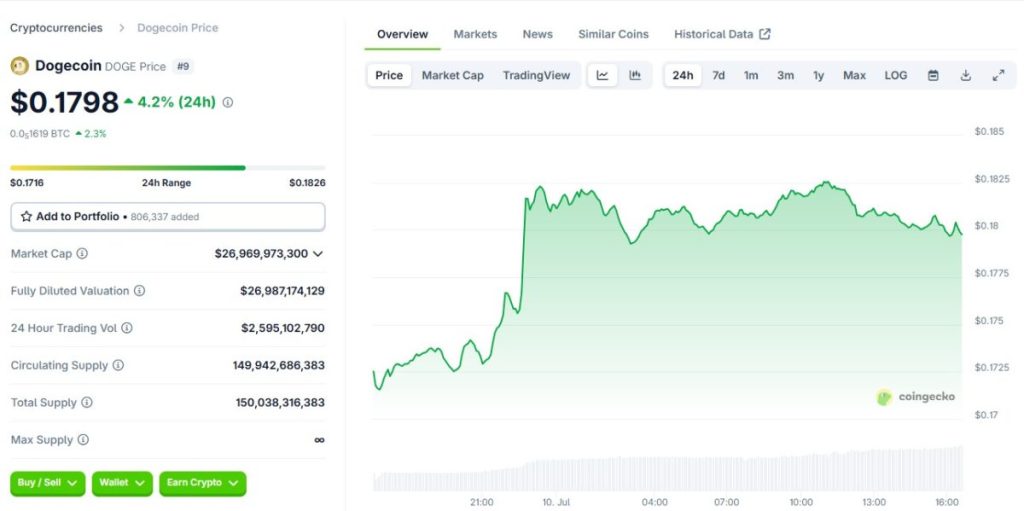This screenshot has width=1024, height=511.
Task: Toggle LOG scale on chart
Action: 896,75
